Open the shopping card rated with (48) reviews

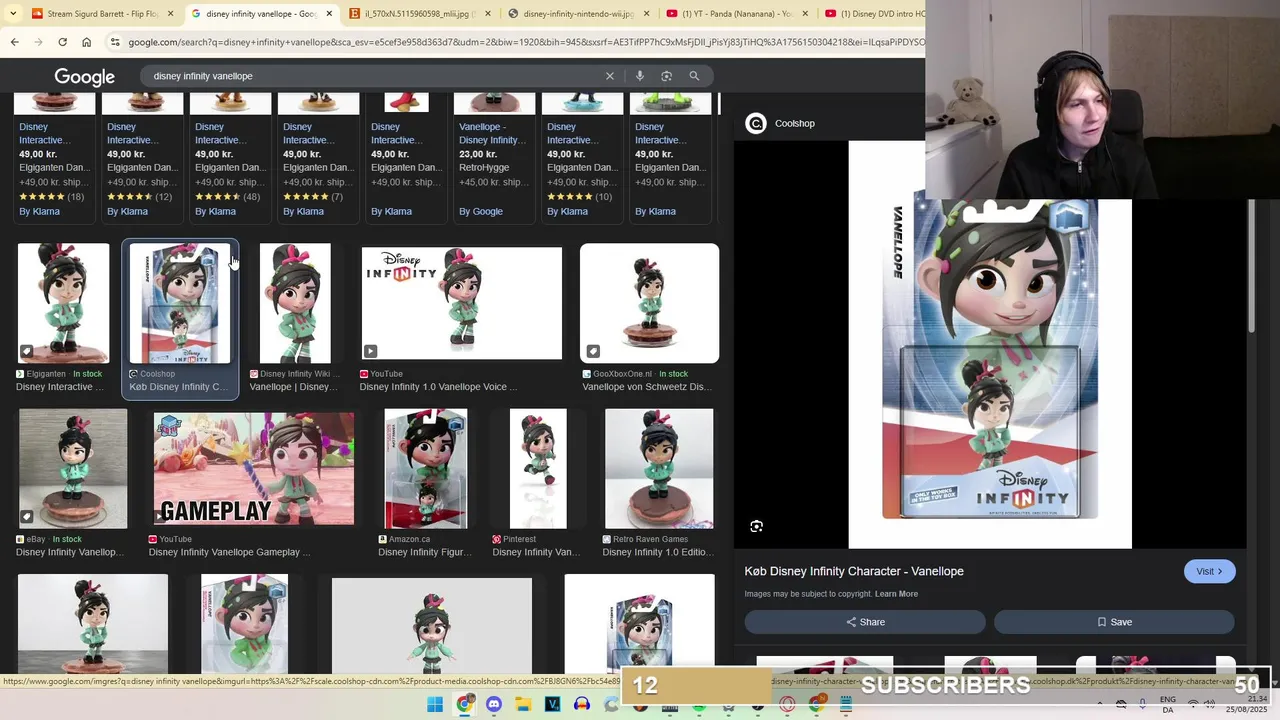230,158
